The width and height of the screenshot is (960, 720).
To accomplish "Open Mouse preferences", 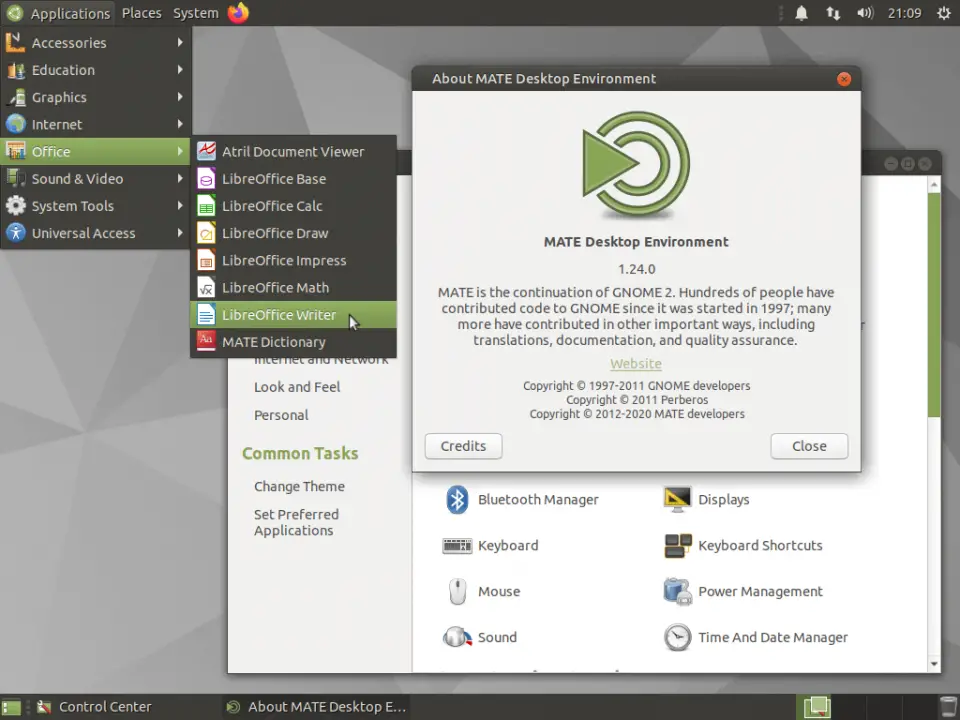I will 499,591.
